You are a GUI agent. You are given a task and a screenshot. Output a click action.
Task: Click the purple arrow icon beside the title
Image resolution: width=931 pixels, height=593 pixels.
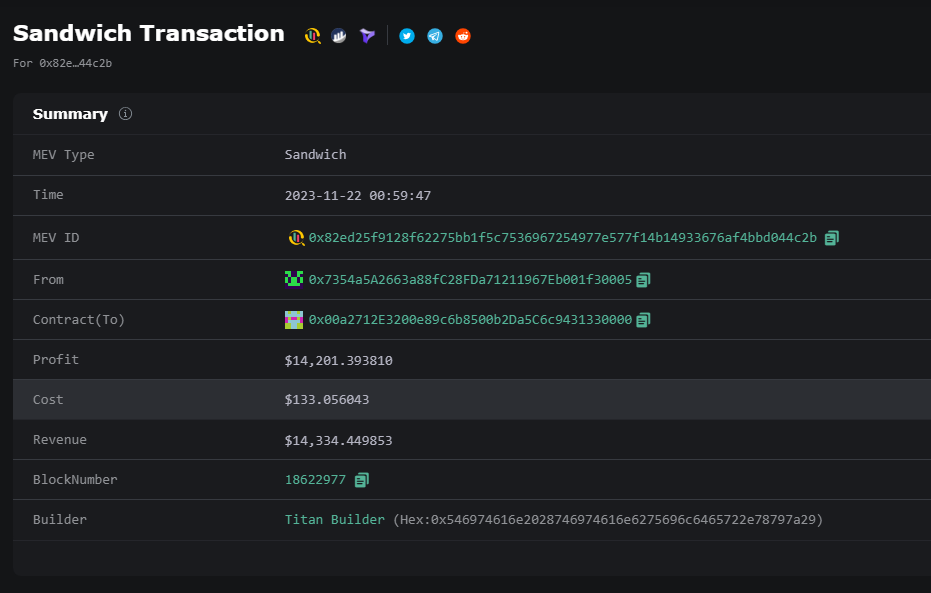(x=368, y=36)
